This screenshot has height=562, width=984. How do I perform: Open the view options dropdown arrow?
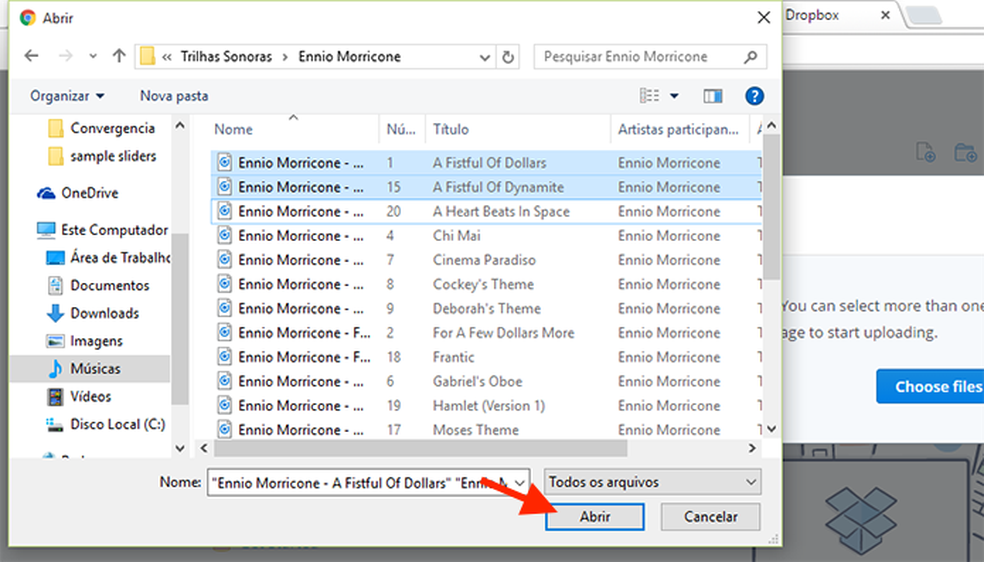(x=674, y=96)
